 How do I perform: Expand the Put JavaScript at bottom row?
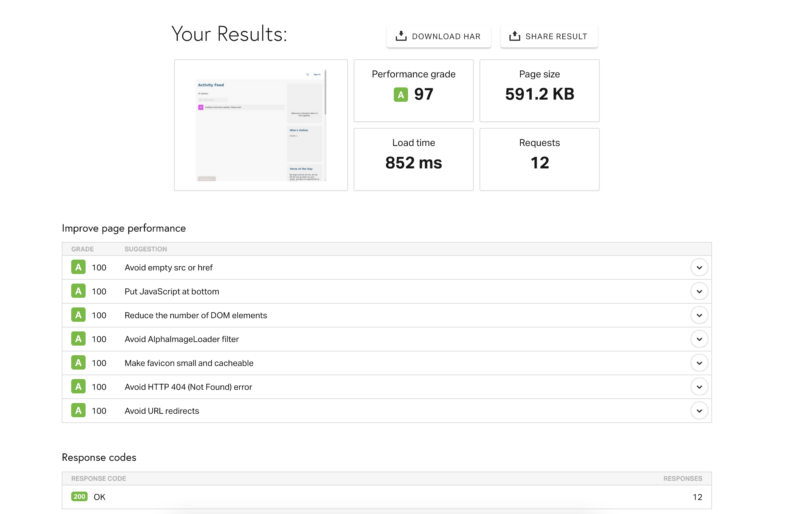(x=699, y=291)
